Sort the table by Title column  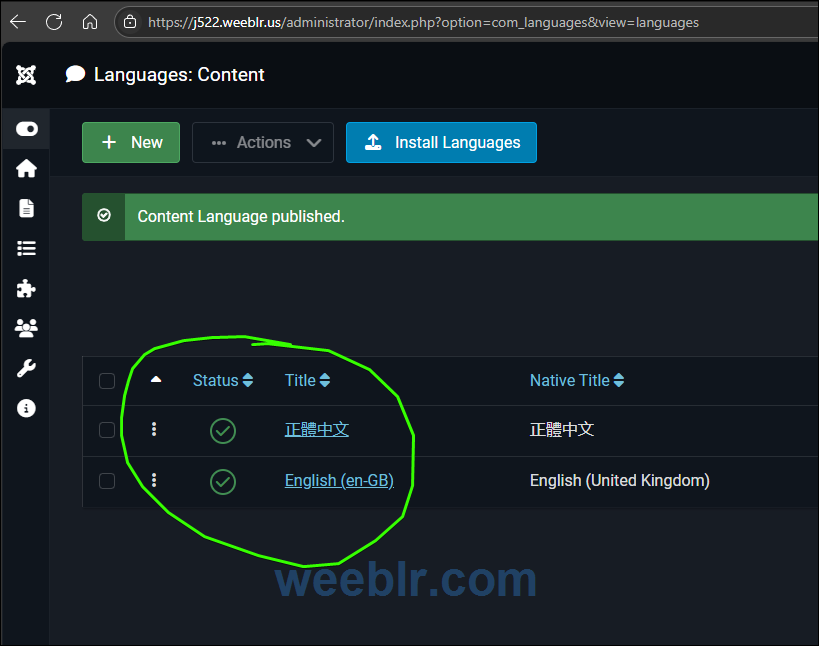click(x=307, y=380)
